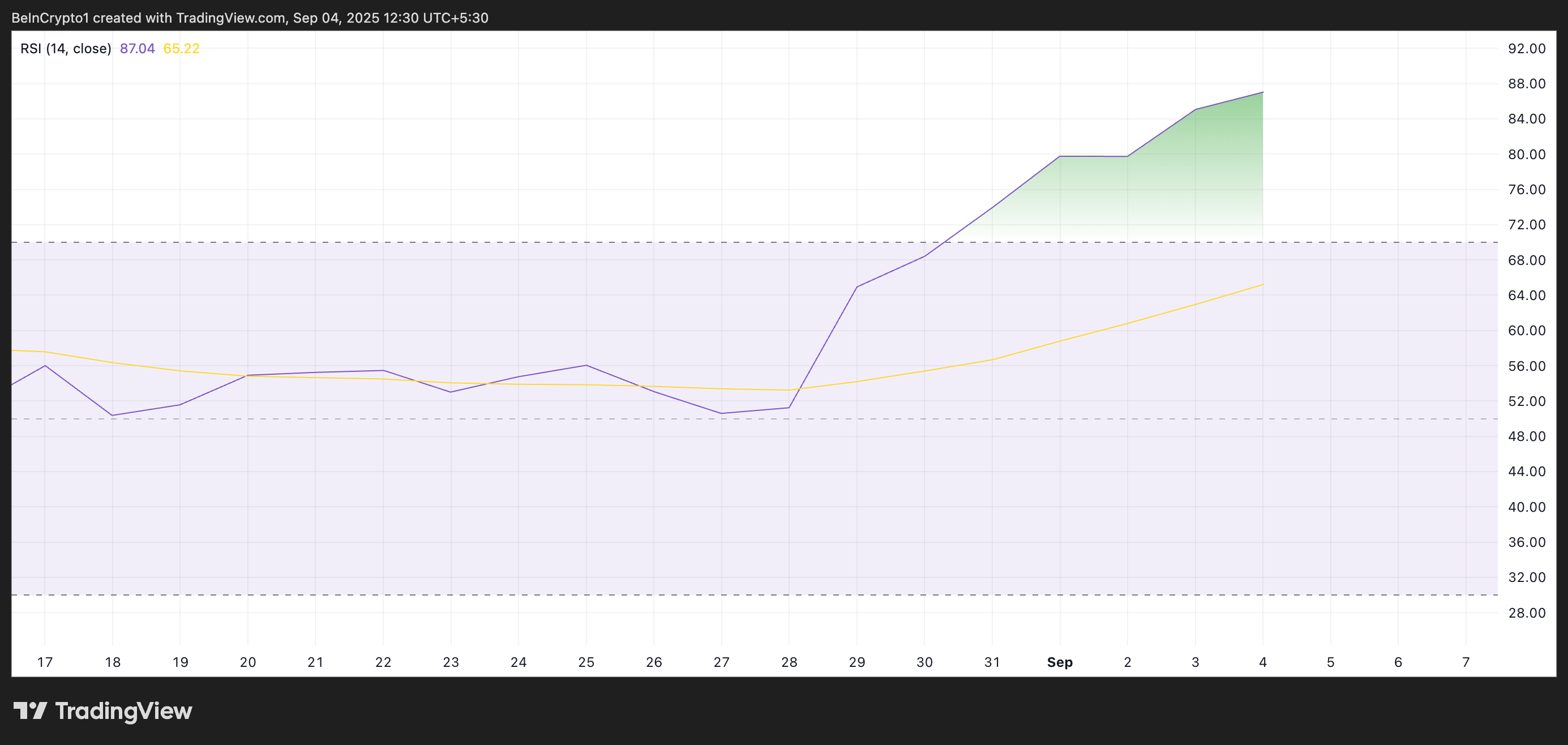Click the date label 7 on time axis
This screenshot has width=1568, height=745.
pyautogui.click(x=1466, y=662)
